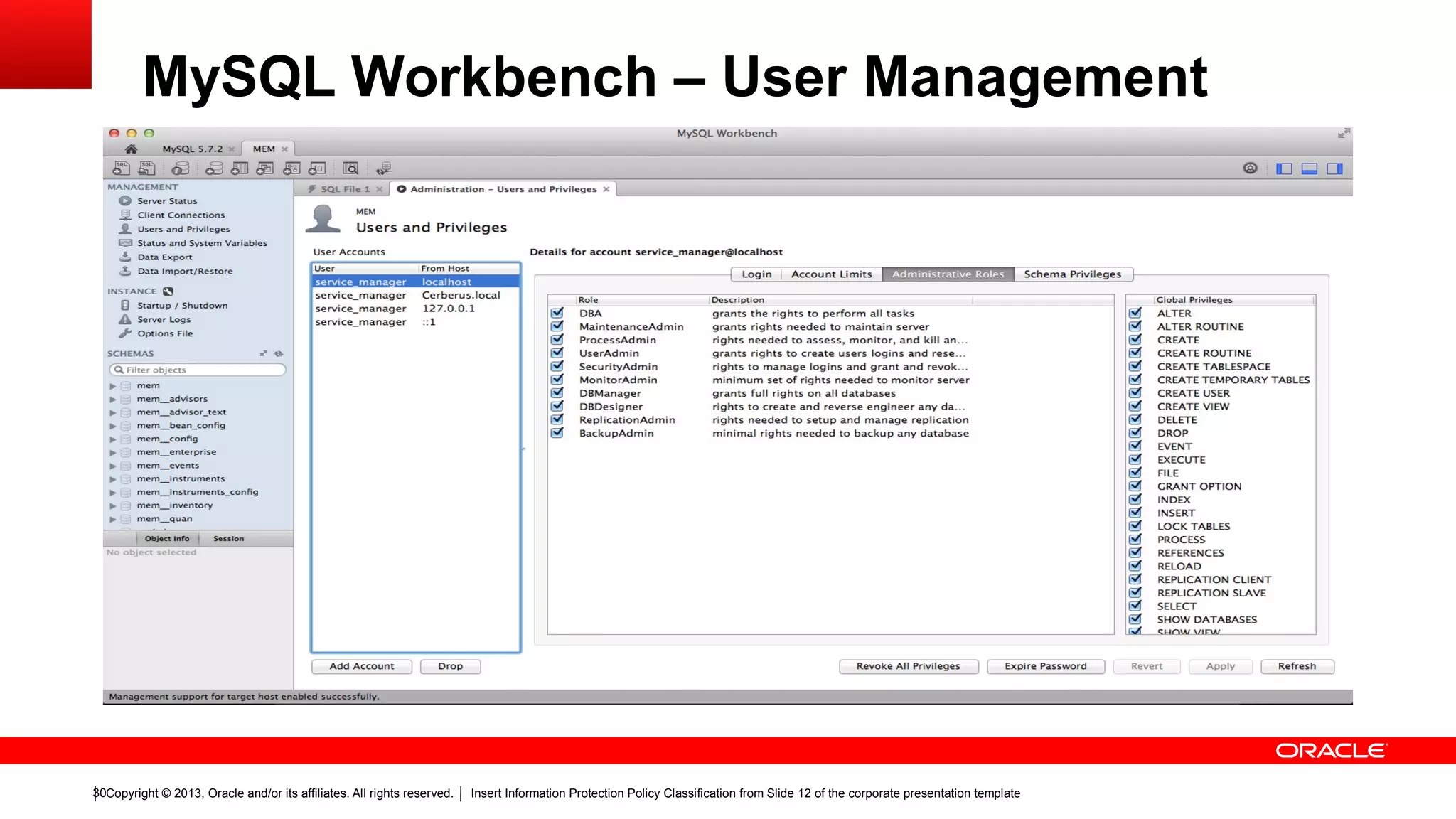Select service_manager at Cerberus.local account
The image size is (1456, 819).
tap(416, 295)
